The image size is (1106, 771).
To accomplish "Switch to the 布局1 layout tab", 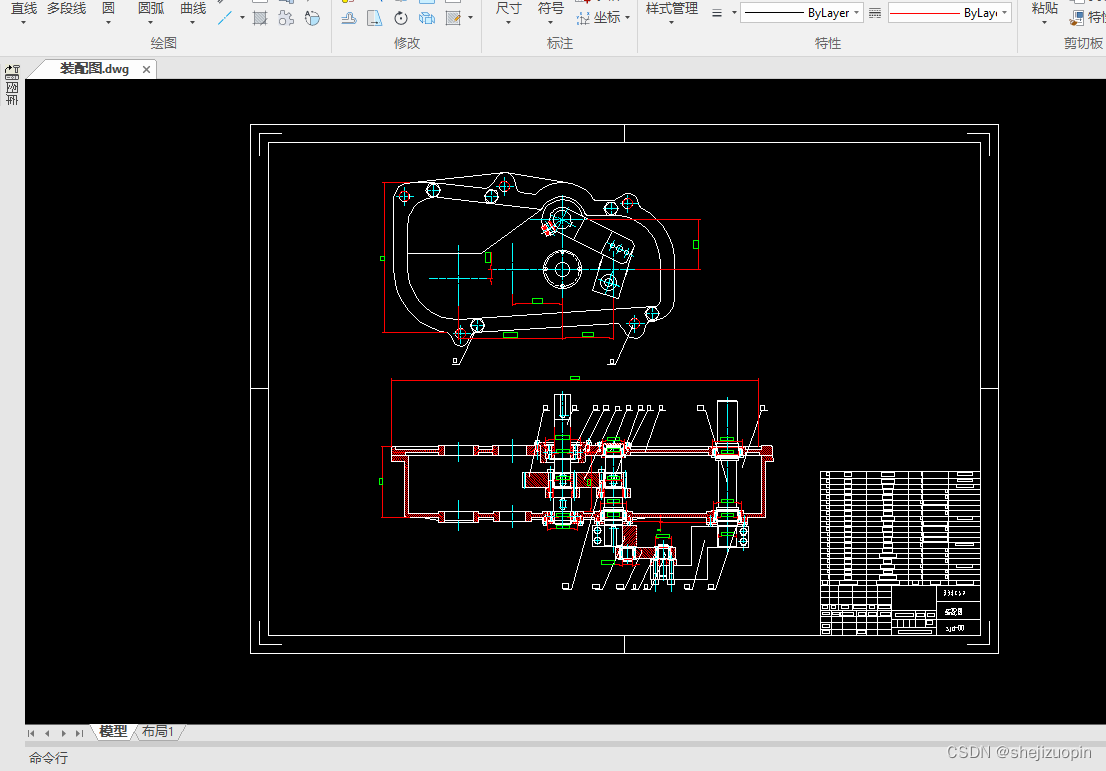I will [x=157, y=731].
